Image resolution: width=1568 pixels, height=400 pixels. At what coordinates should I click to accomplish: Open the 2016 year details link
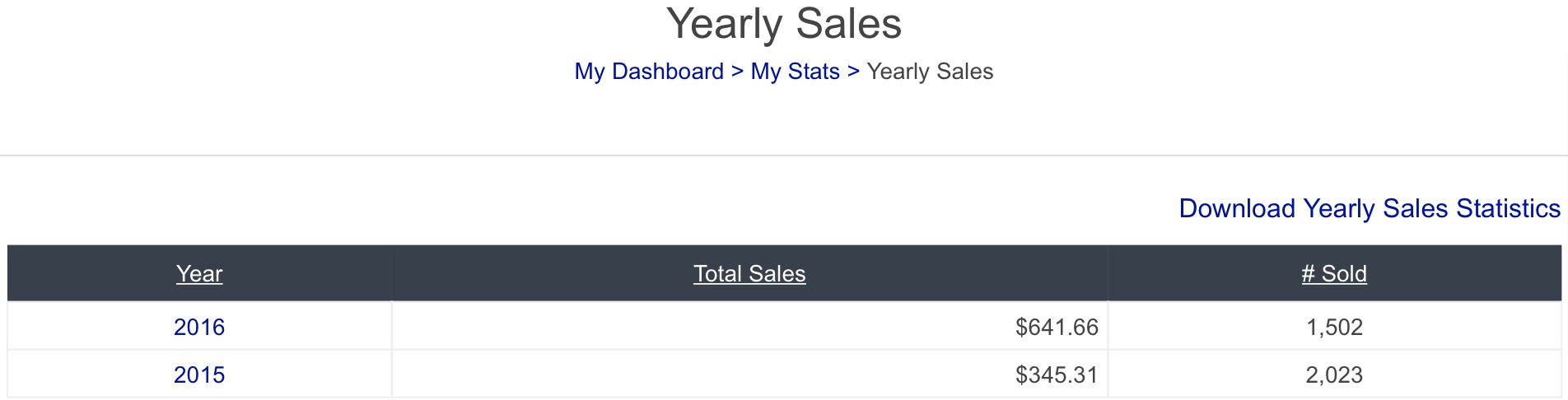pos(199,327)
